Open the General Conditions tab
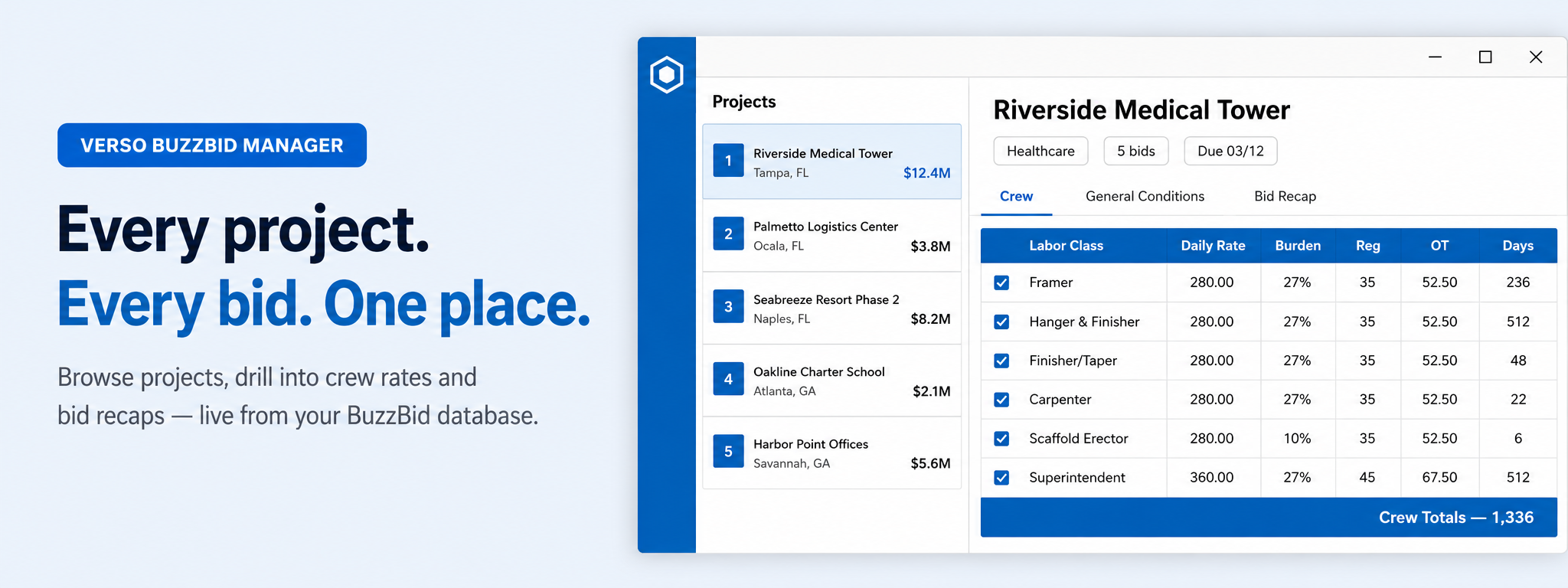 tap(1145, 196)
